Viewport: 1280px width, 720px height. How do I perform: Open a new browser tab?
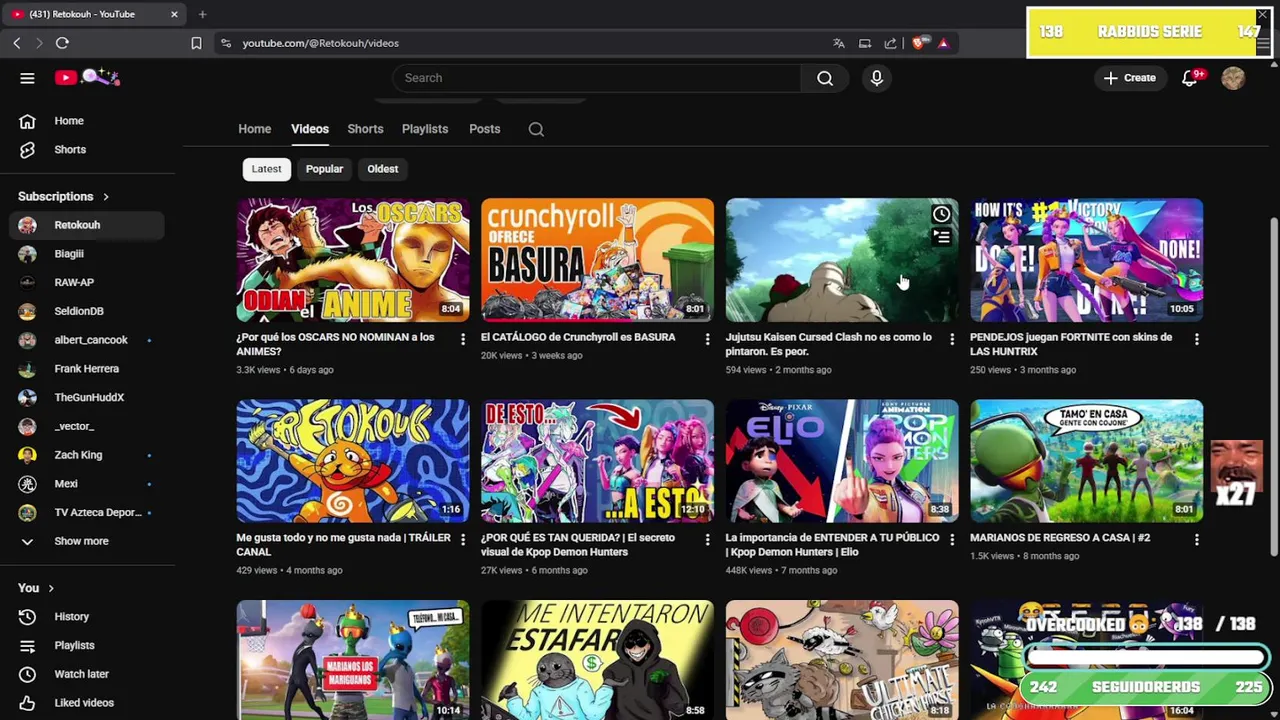(x=202, y=14)
